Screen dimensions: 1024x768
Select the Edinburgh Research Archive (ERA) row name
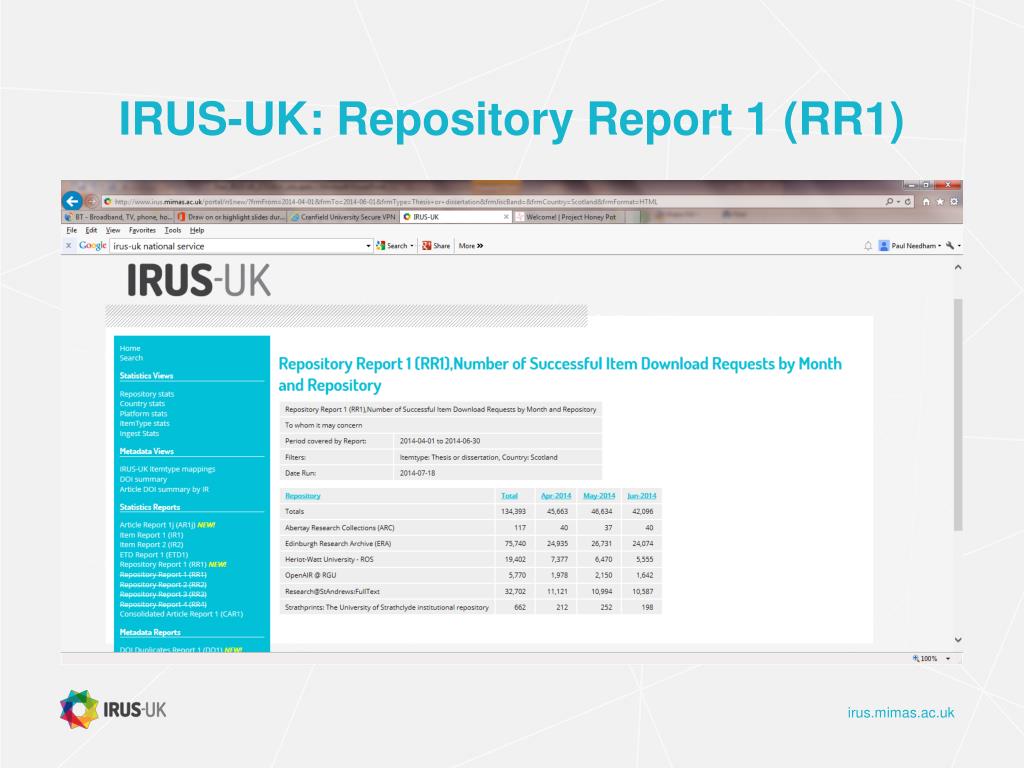(338, 543)
